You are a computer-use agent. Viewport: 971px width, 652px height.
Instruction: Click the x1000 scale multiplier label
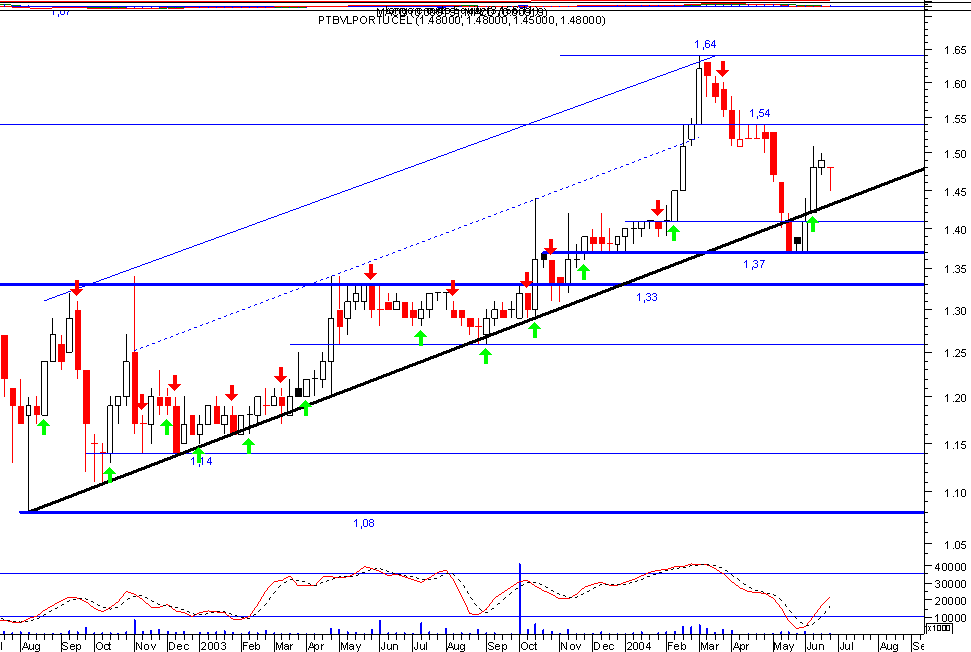[x=939, y=628]
